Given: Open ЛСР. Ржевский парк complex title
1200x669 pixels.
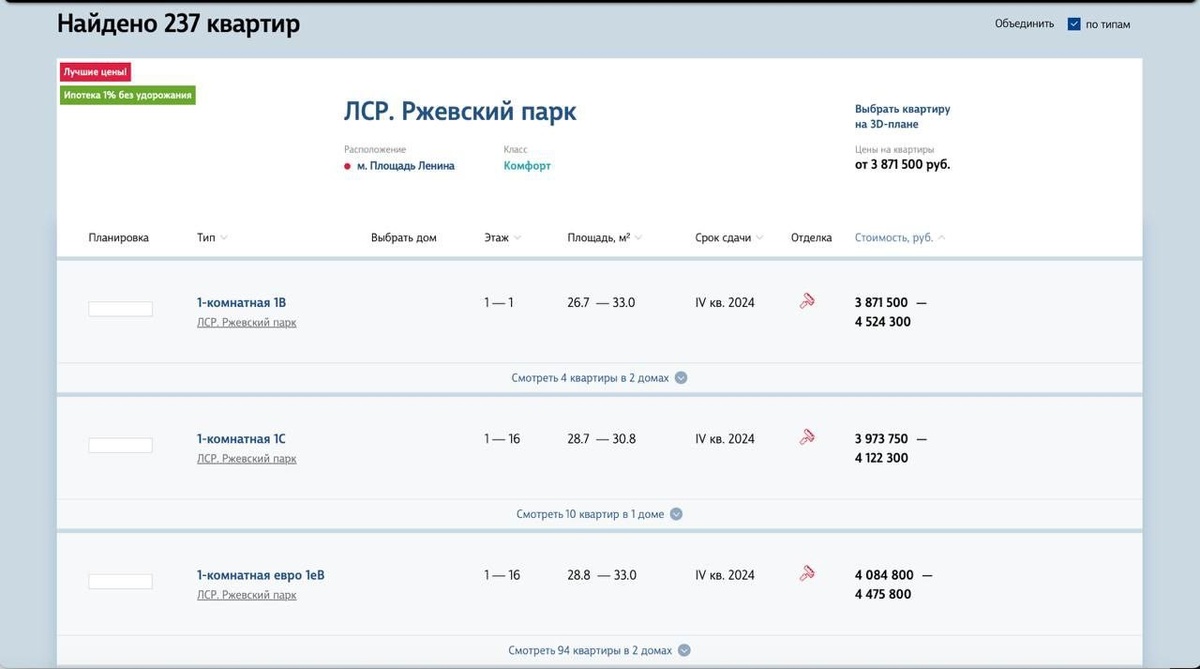Looking at the screenshot, I should pyautogui.click(x=460, y=111).
